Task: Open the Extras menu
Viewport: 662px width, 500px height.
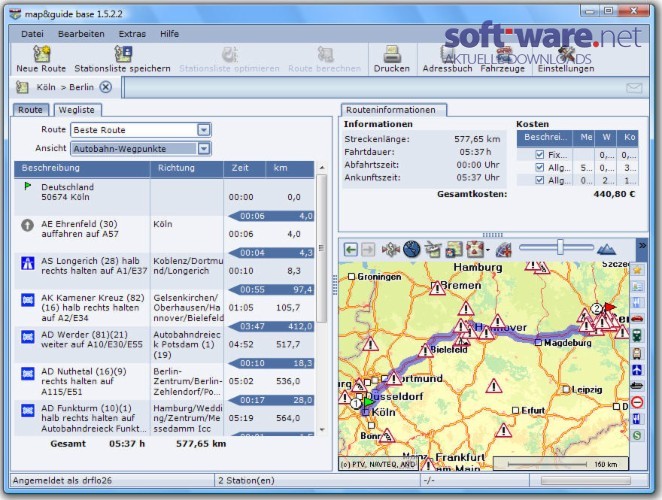Action: pyautogui.click(x=132, y=34)
